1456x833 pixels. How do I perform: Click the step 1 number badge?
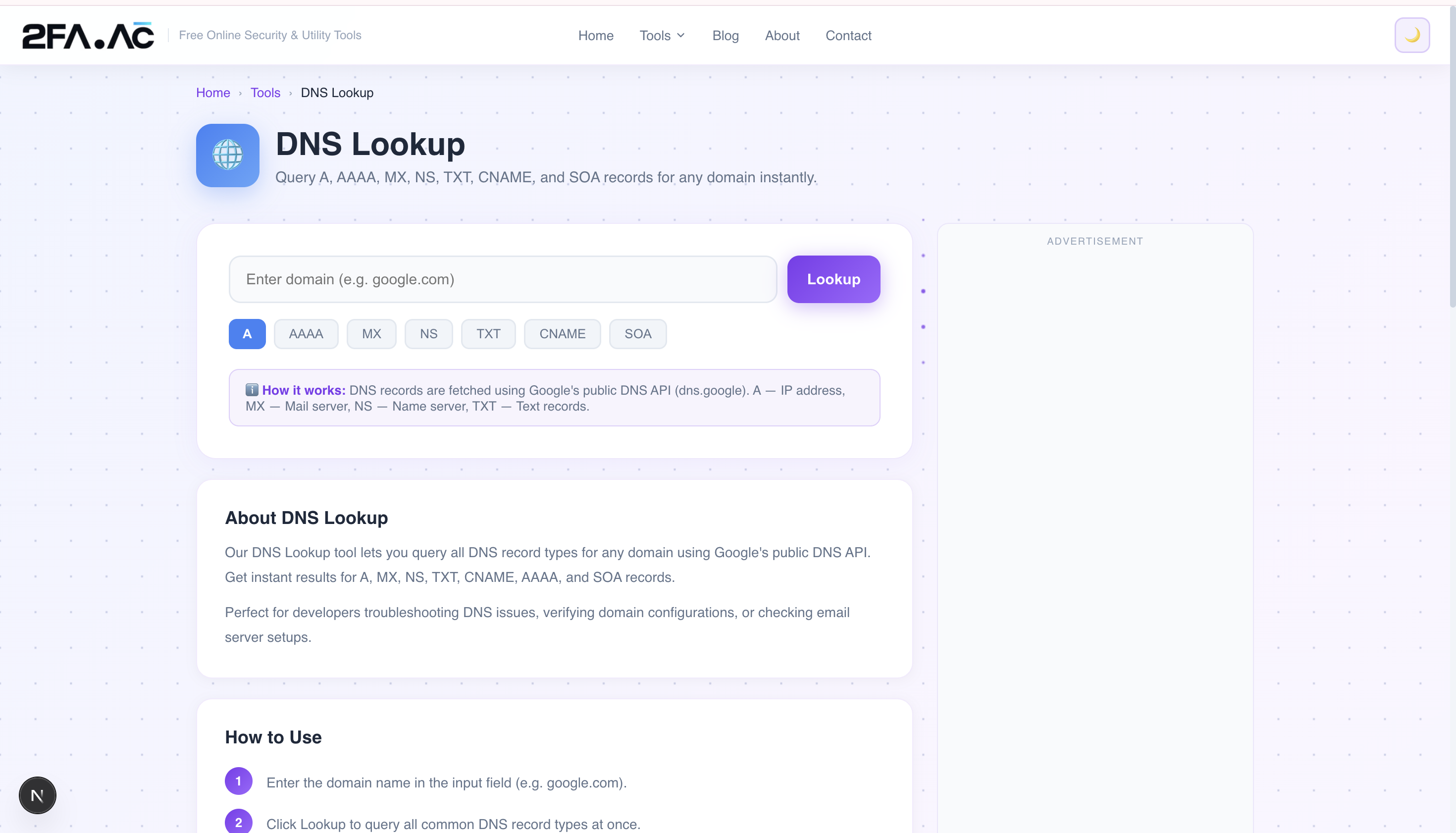pos(239,781)
